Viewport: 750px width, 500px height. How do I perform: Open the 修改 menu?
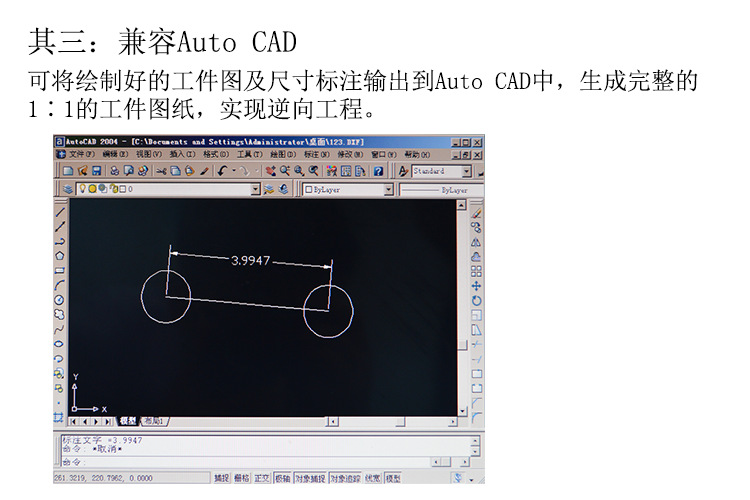click(x=350, y=155)
